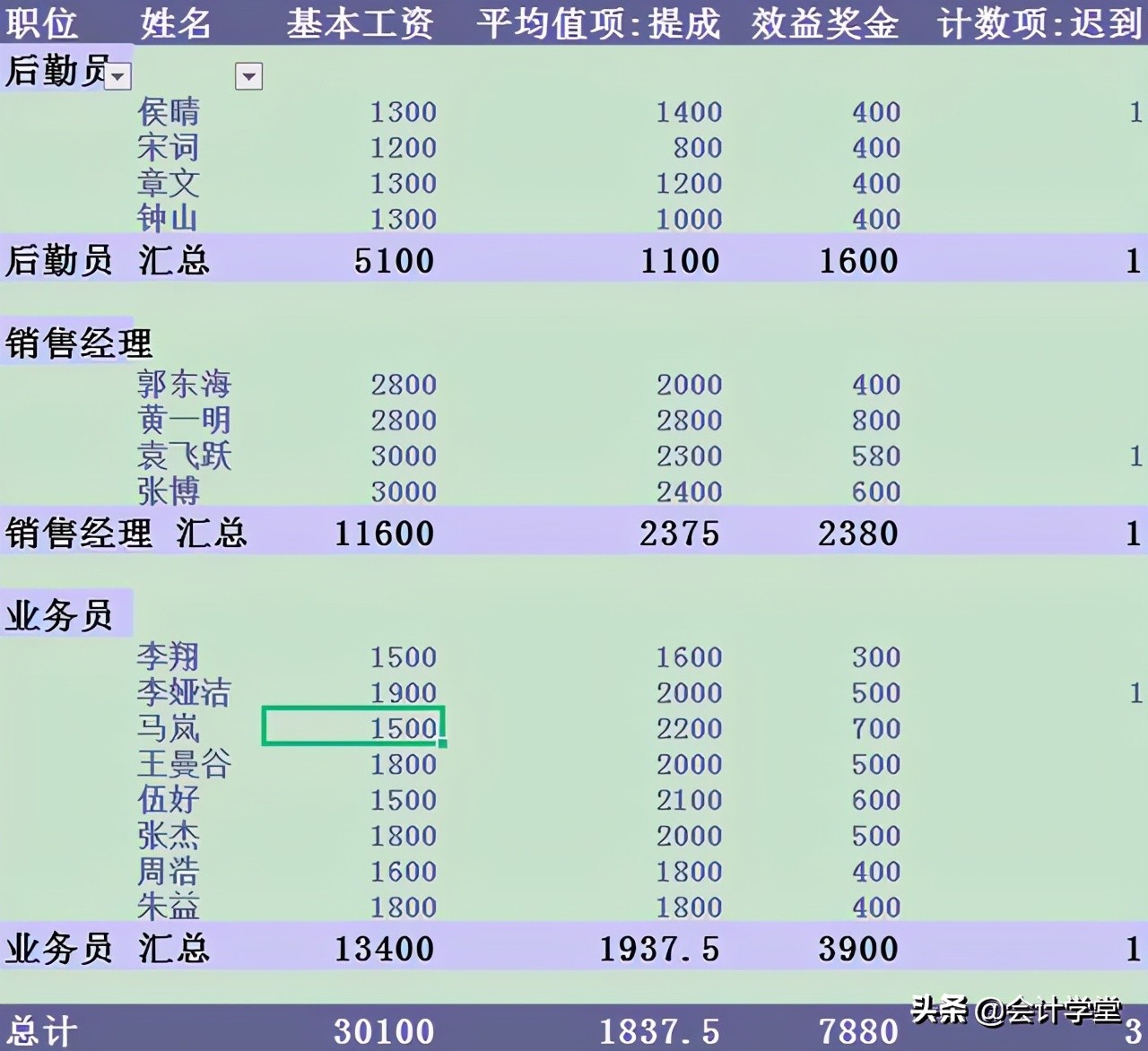The width and height of the screenshot is (1148, 1051).
Task: Click the 基本工资 column header
Action: point(358,24)
